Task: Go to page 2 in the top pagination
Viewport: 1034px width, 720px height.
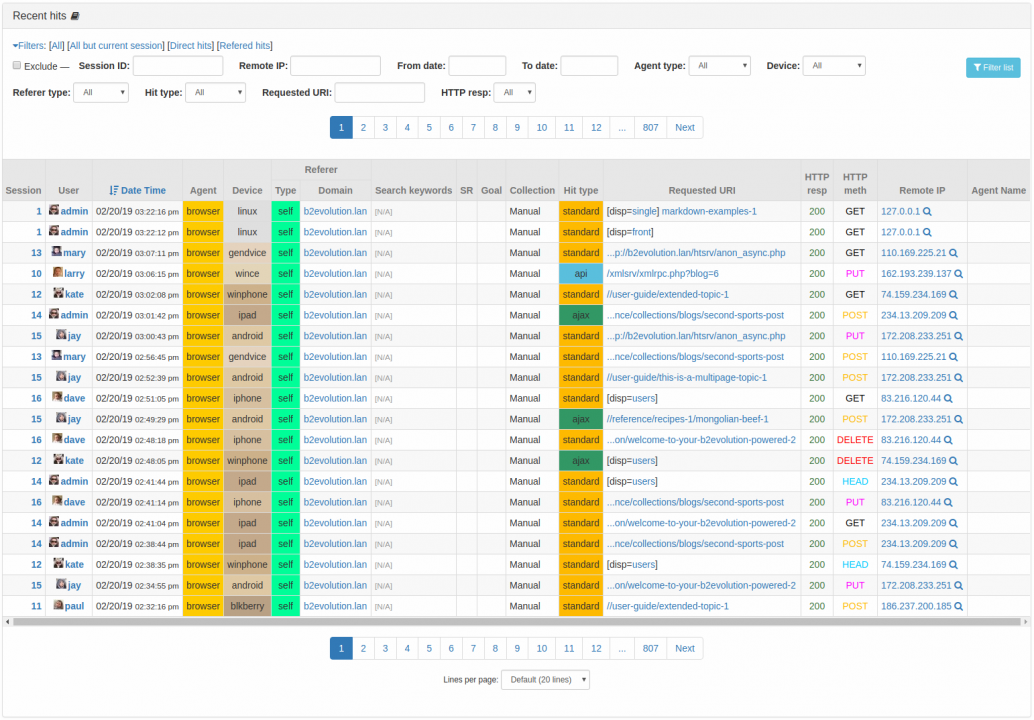Action: (363, 128)
